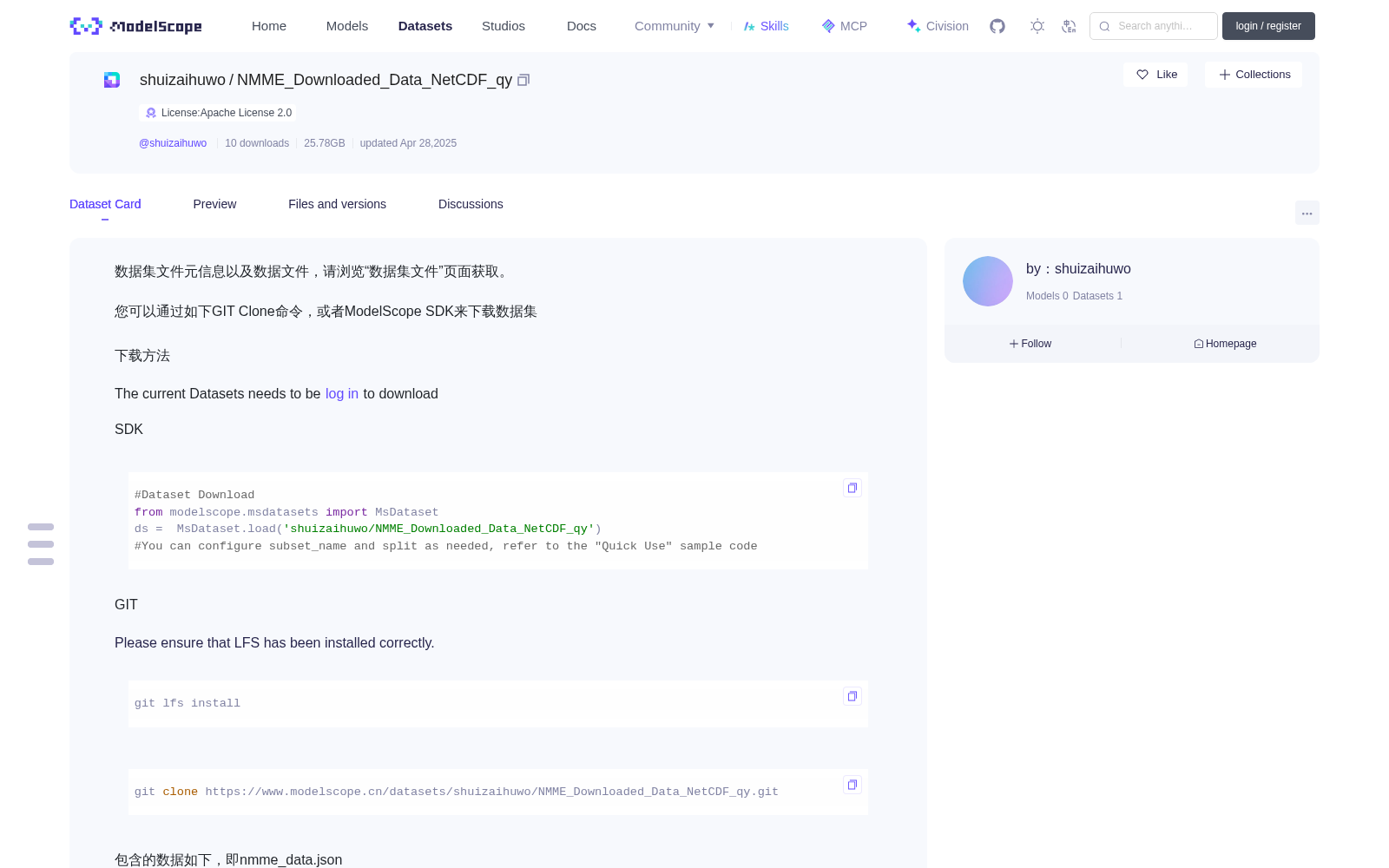Switch to the Preview tab

click(214, 204)
